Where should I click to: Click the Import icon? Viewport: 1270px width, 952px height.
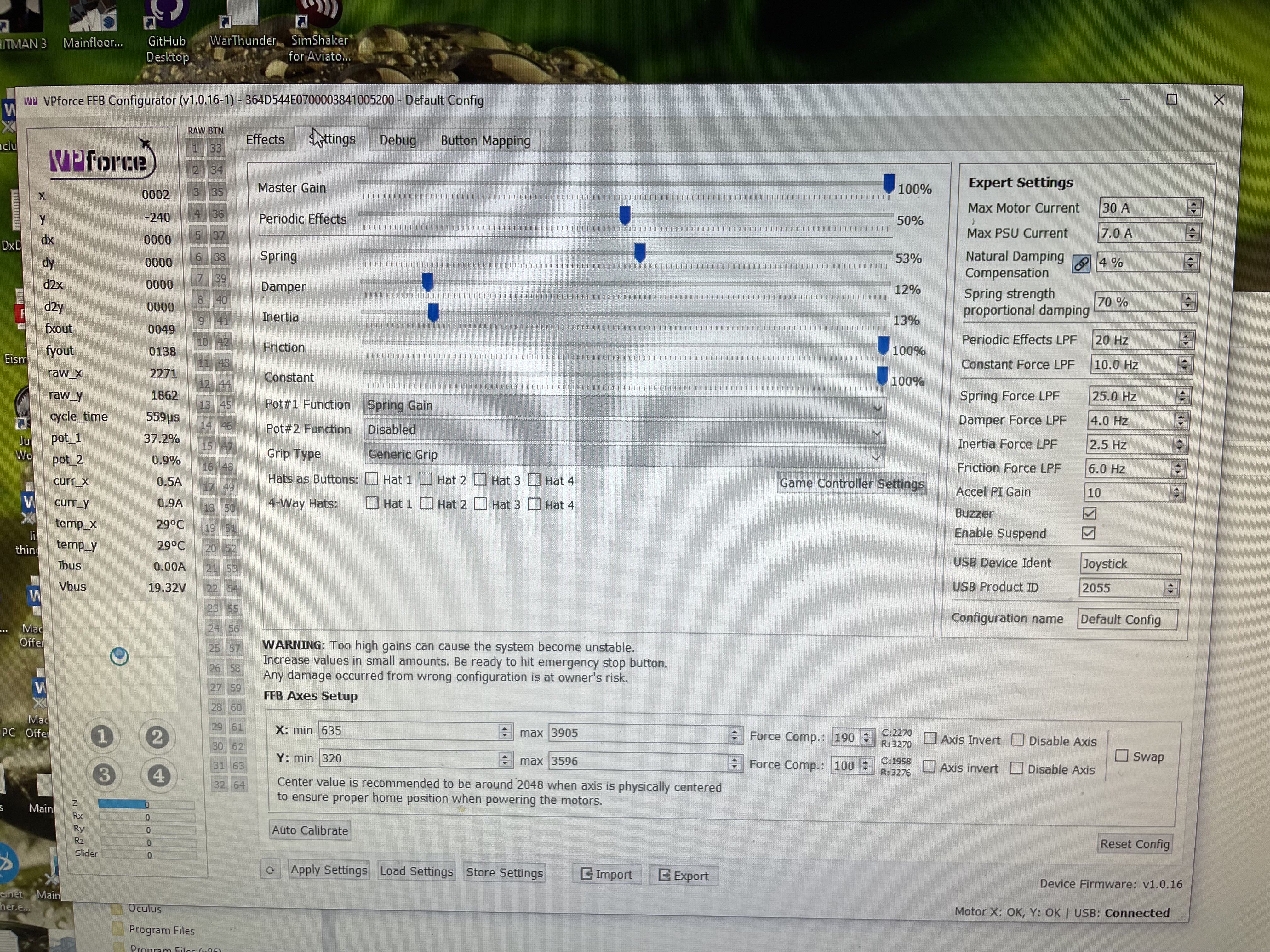(x=586, y=875)
